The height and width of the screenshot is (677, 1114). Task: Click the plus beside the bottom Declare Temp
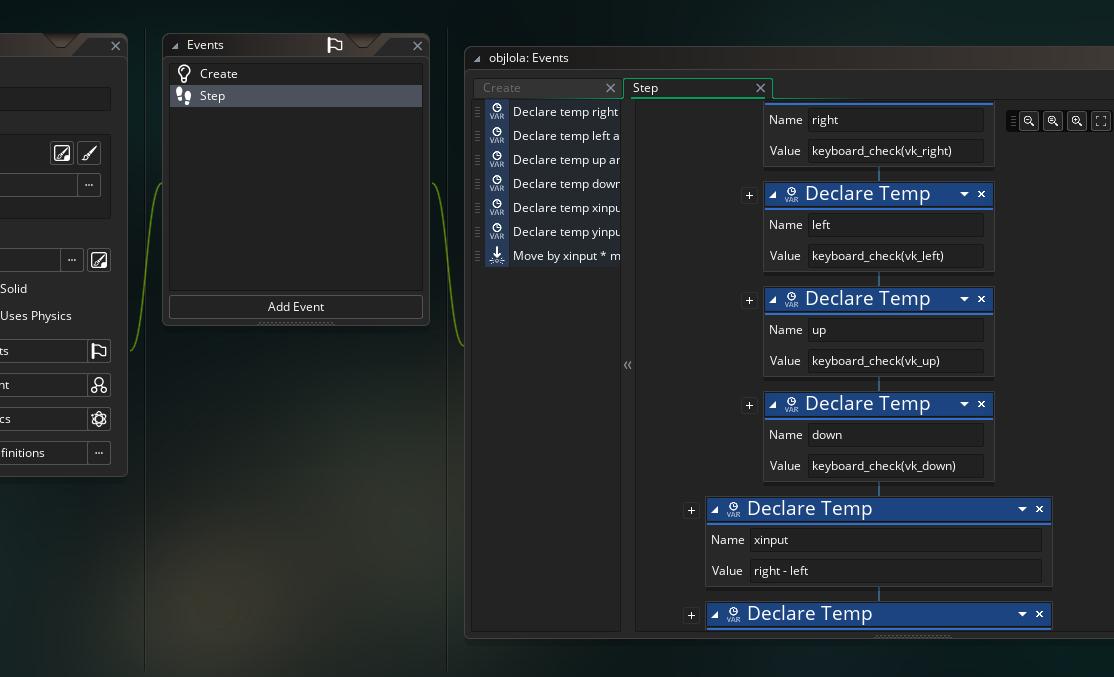point(691,616)
